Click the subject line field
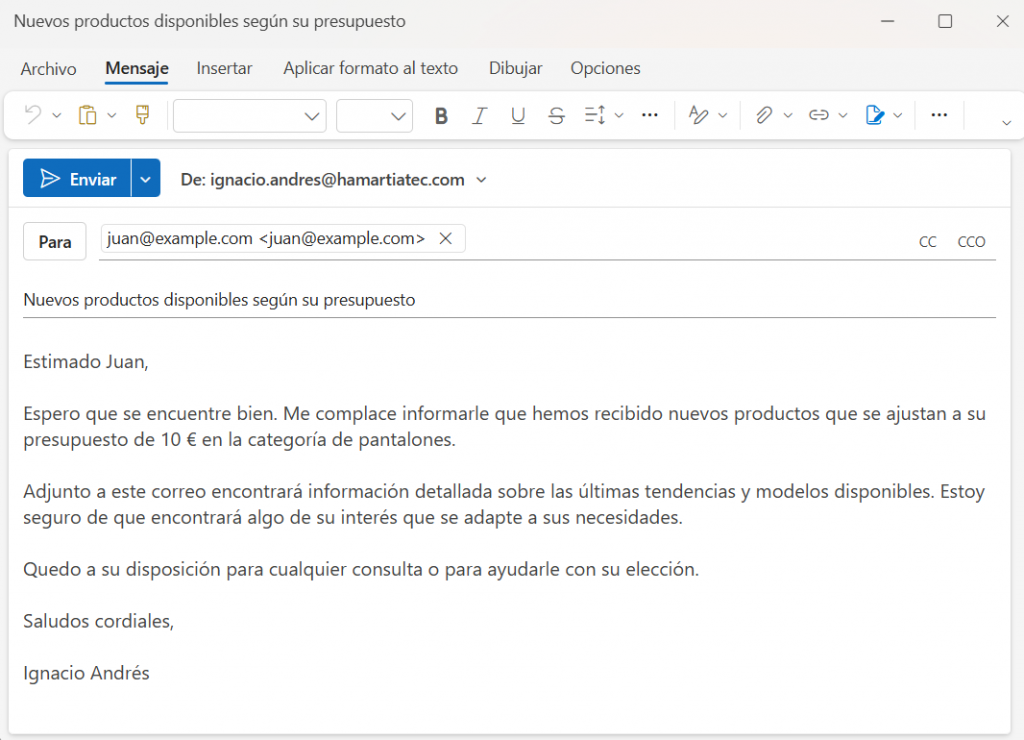This screenshot has height=740, width=1024. click(500, 300)
